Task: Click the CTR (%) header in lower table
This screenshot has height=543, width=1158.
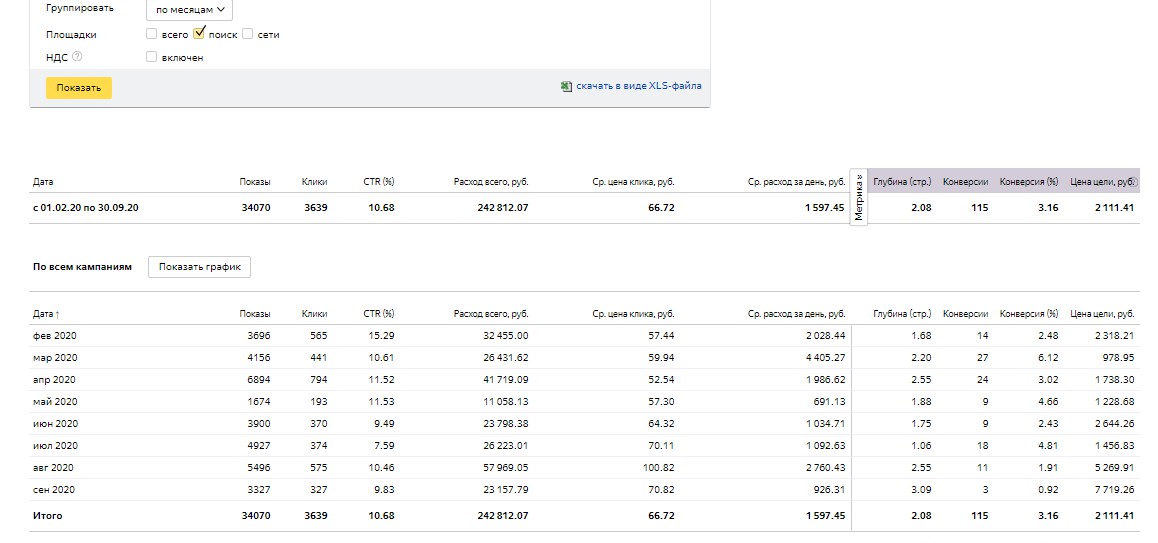Action: (378, 314)
